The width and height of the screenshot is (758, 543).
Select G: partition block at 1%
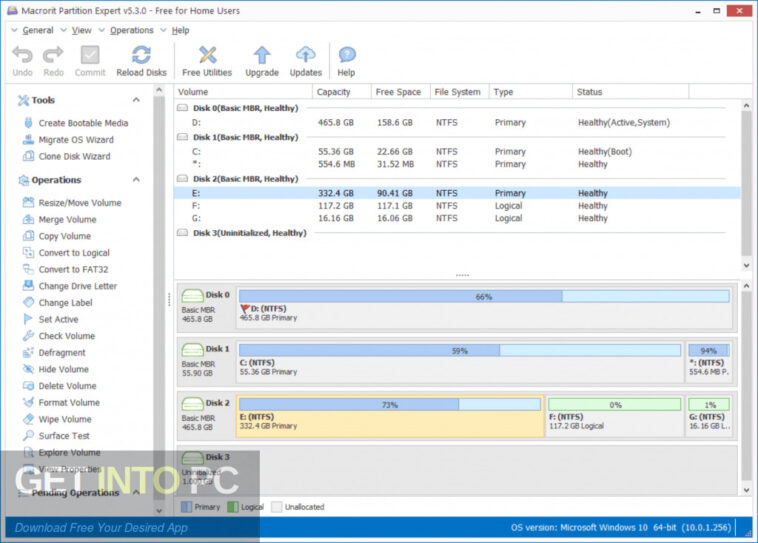(710, 416)
